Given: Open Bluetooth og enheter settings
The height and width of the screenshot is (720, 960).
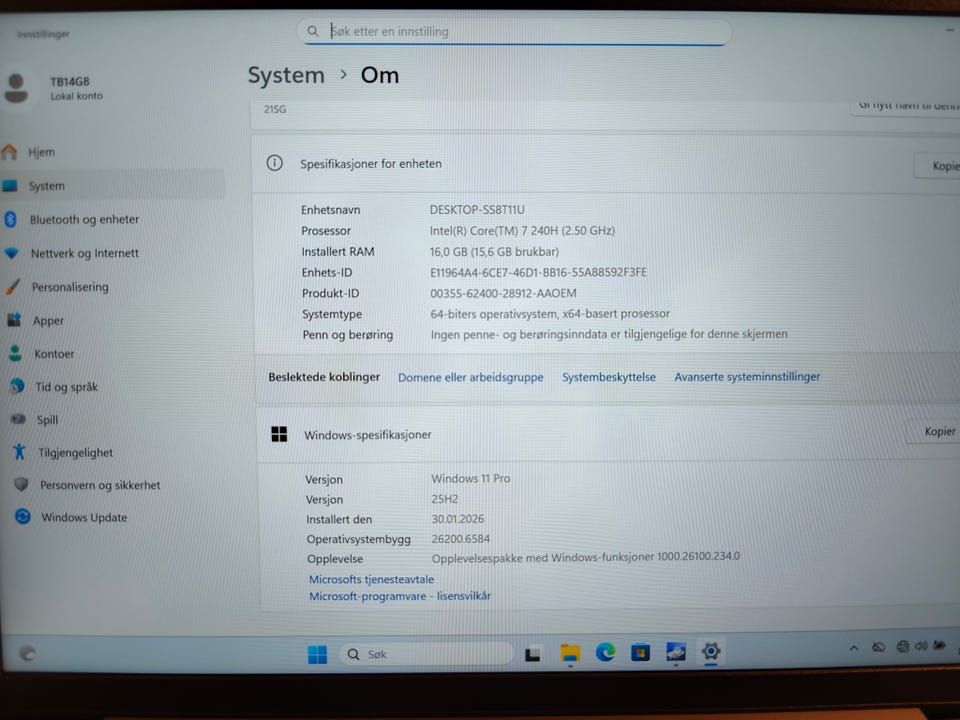Looking at the screenshot, I should (84, 220).
